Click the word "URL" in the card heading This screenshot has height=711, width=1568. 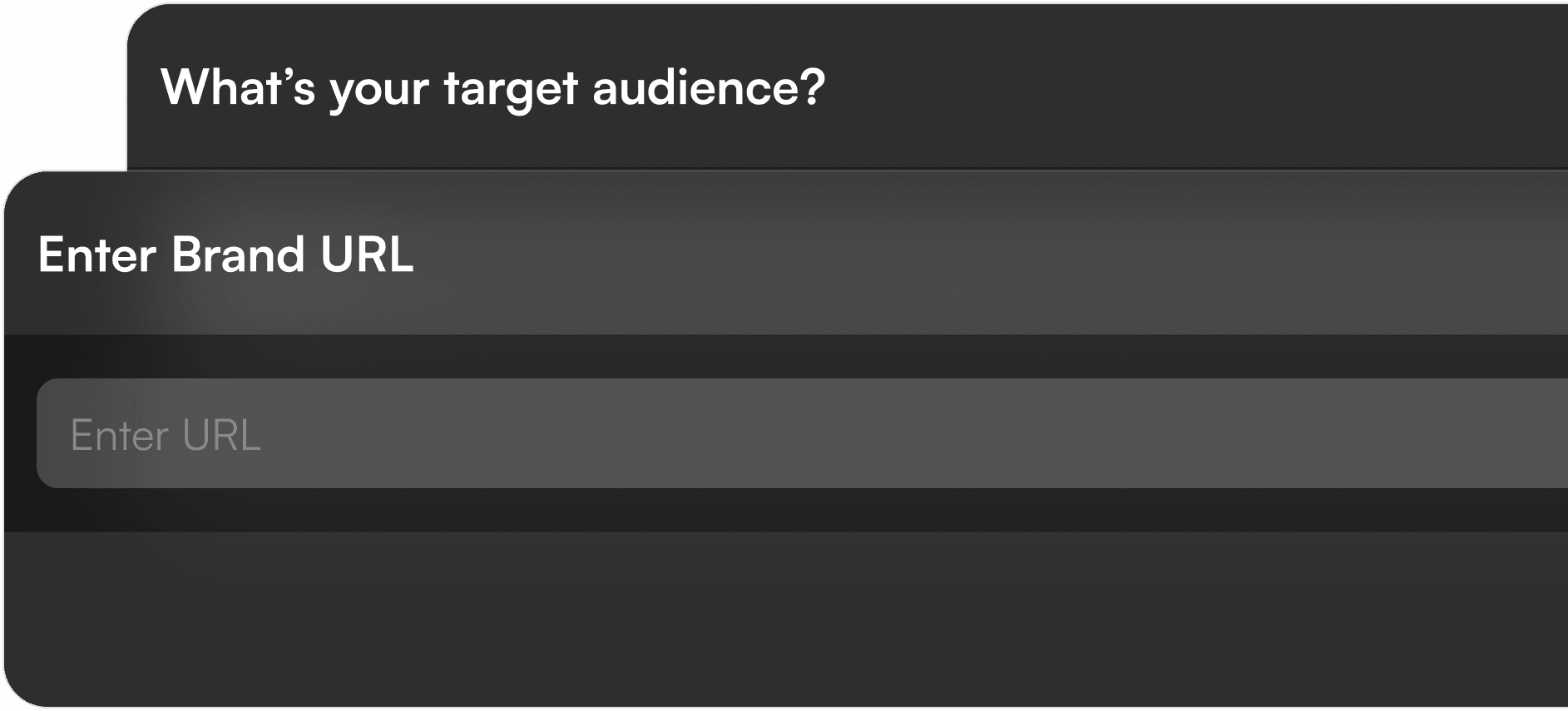click(367, 254)
